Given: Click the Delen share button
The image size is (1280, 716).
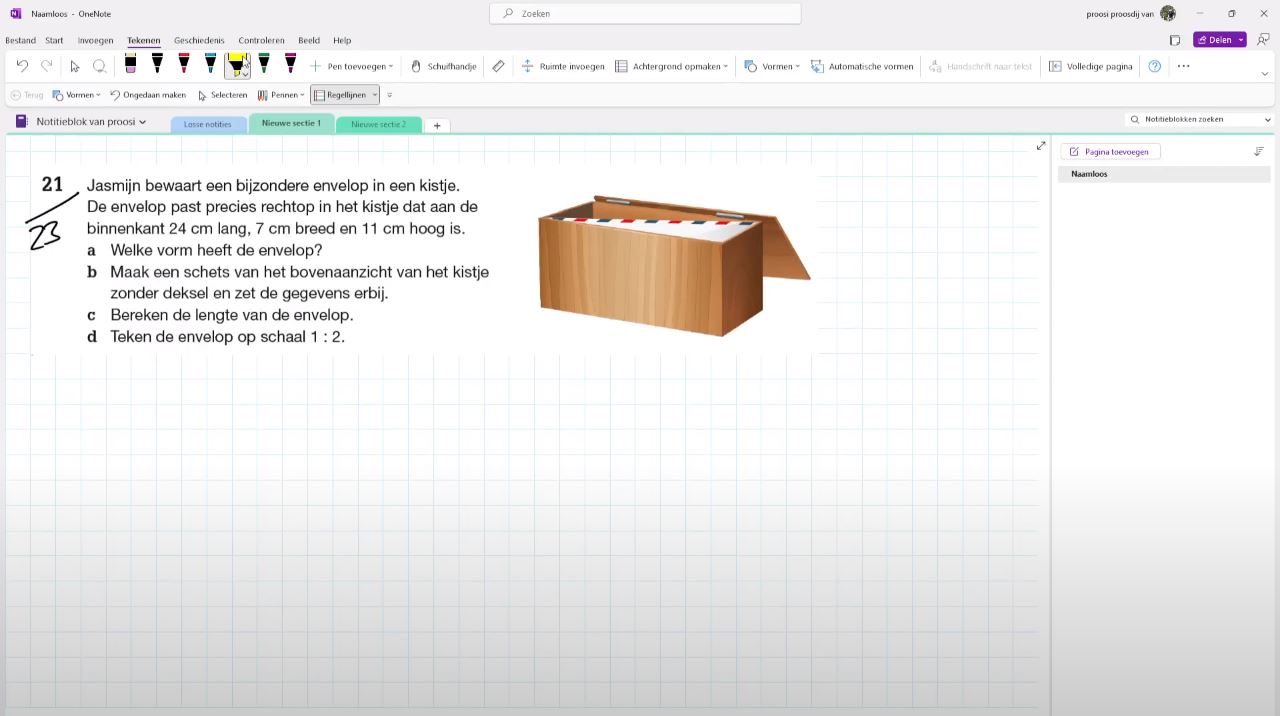Looking at the screenshot, I should 1214,40.
